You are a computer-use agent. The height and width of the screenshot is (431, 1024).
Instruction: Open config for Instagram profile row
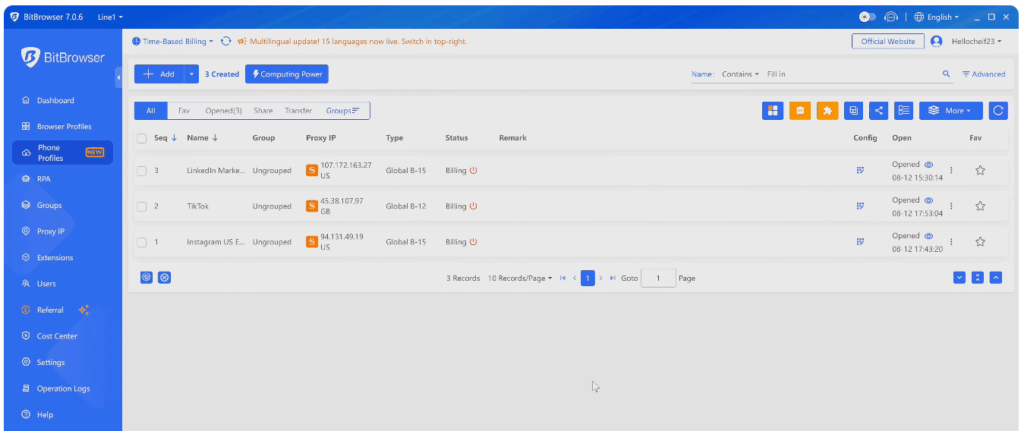coord(860,242)
